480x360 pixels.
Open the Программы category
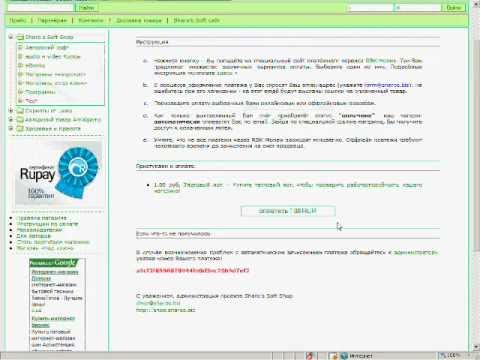click(40, 92)
